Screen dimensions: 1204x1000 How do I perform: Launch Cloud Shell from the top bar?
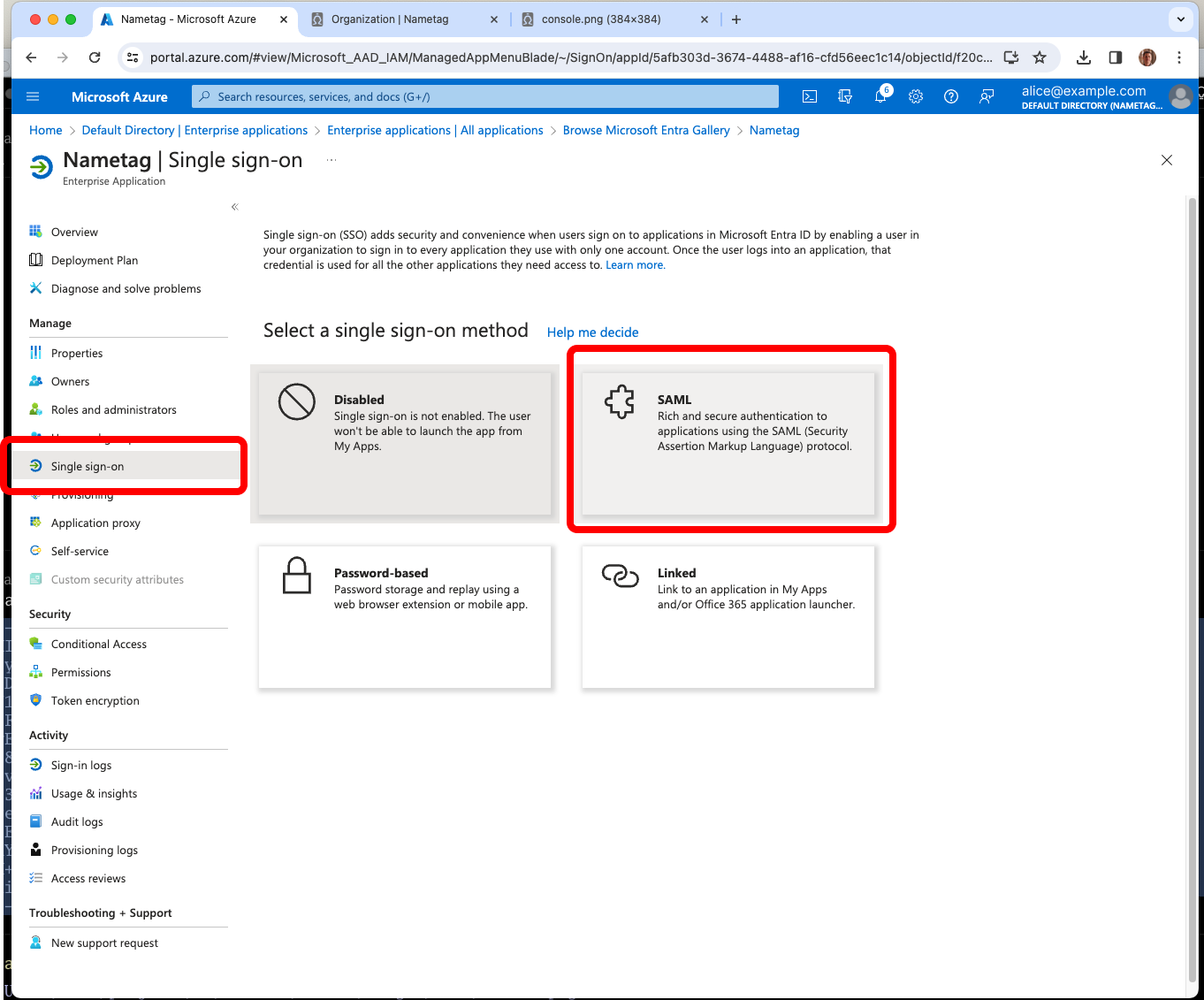coord(810,96)
